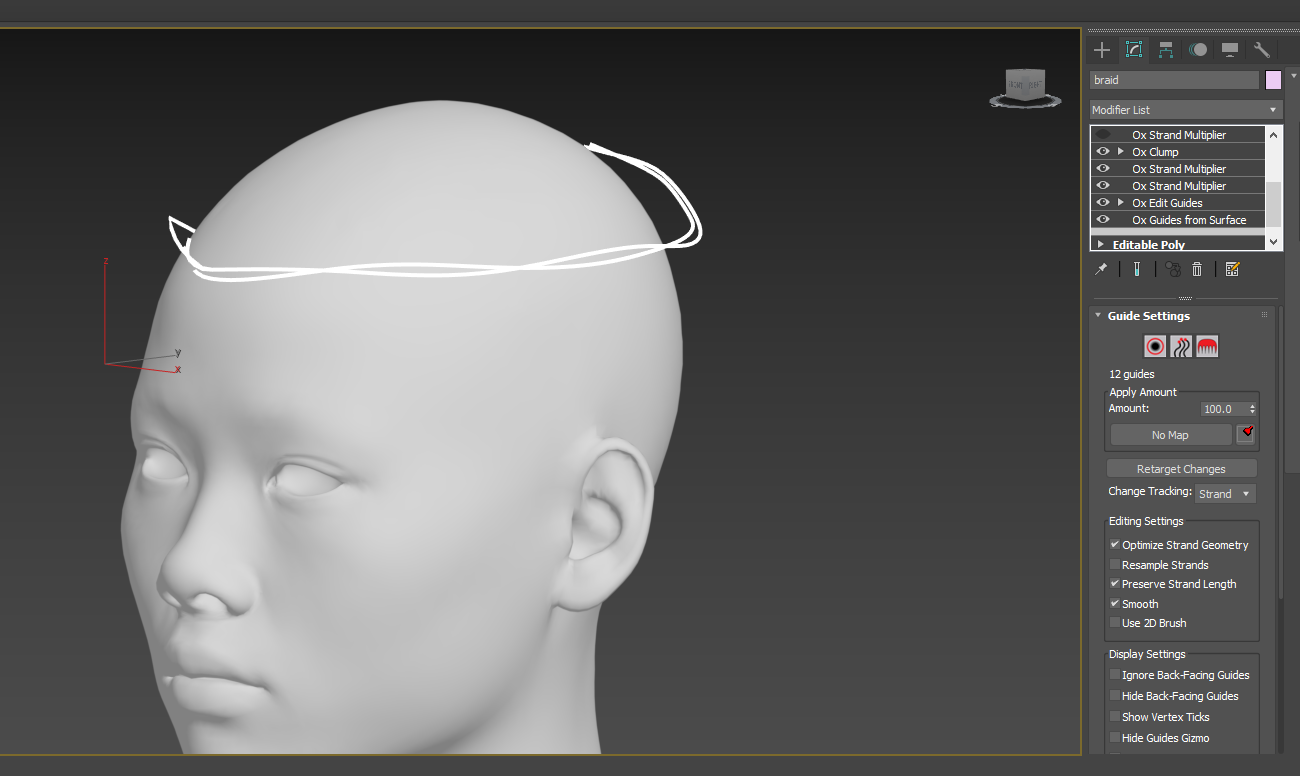Expand the Ox Edit Guides modifier

tap(1121, 203)
